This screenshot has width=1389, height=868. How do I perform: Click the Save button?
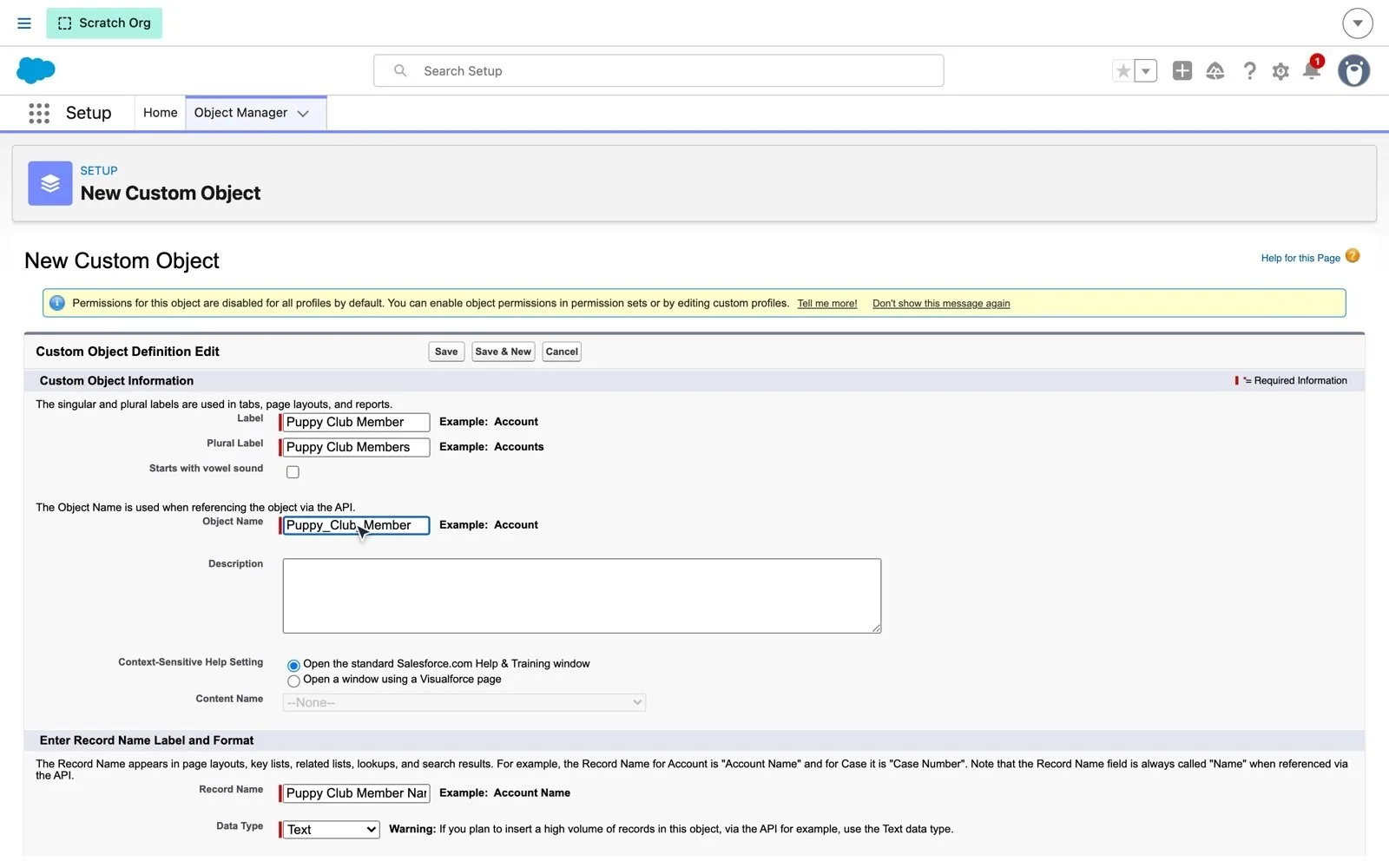pyautogui.click(x=446, y=352)
